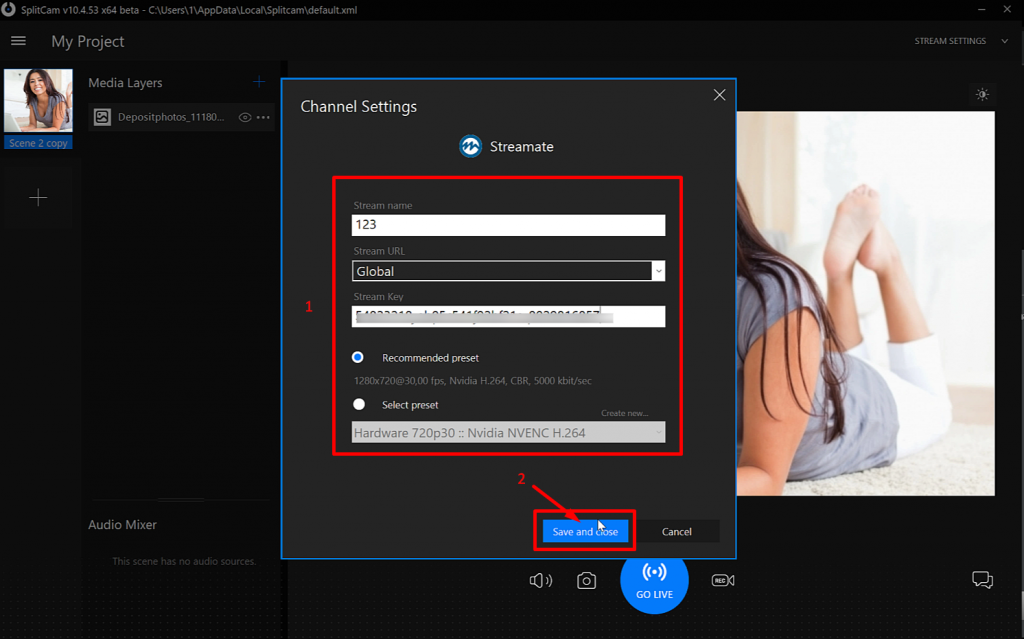Viewport: 1024px width, 639px height.
Task: Open the chat bubbles icon
Action: click(982, 580)
